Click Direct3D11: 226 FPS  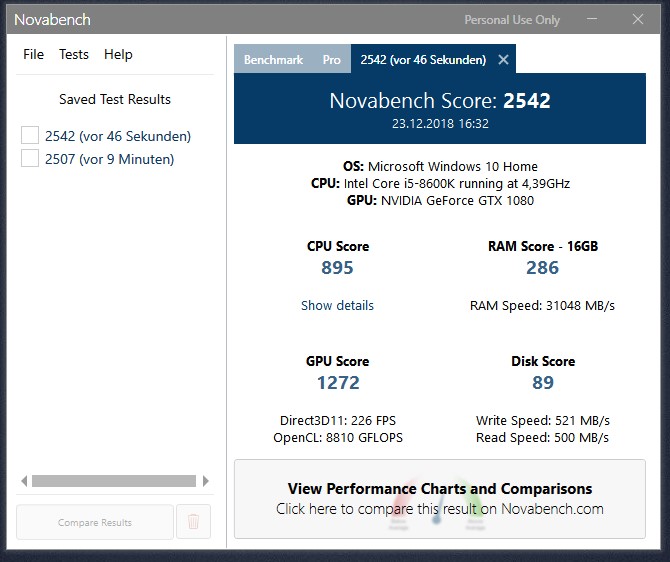click(x=338, y=421)
